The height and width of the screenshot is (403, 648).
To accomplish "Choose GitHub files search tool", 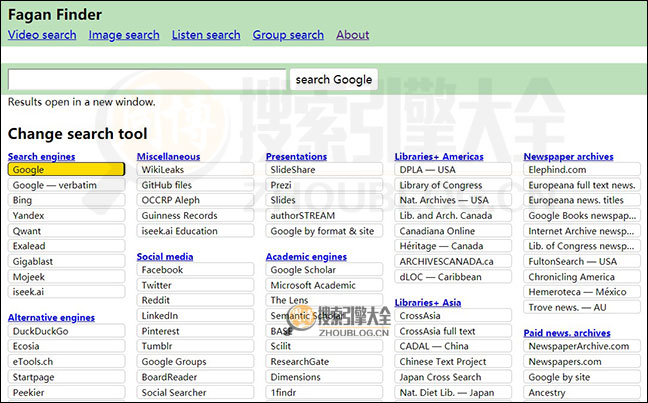I will tap(195, 185).
